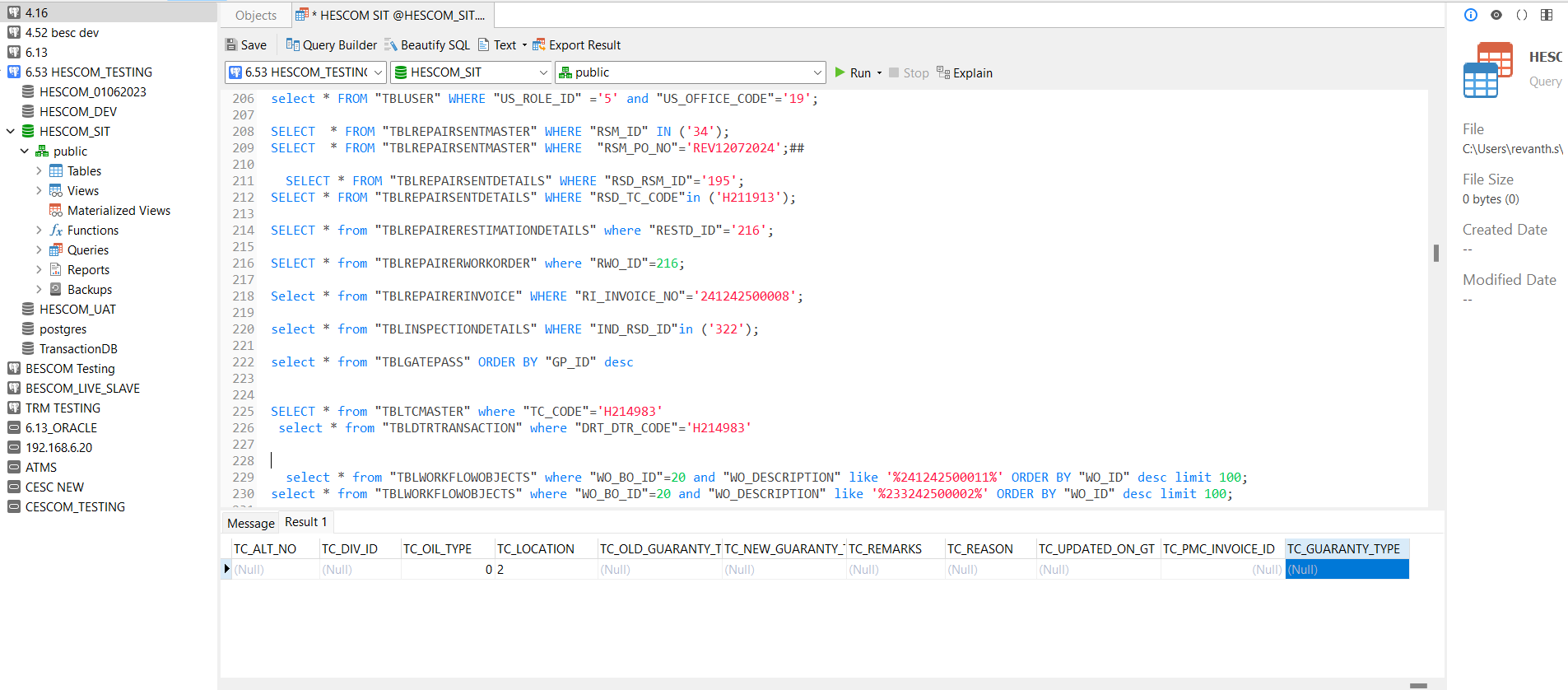Open the Run dropdown arrow
This screenshot has width=1568, height=690.
(x=879, y=72)
